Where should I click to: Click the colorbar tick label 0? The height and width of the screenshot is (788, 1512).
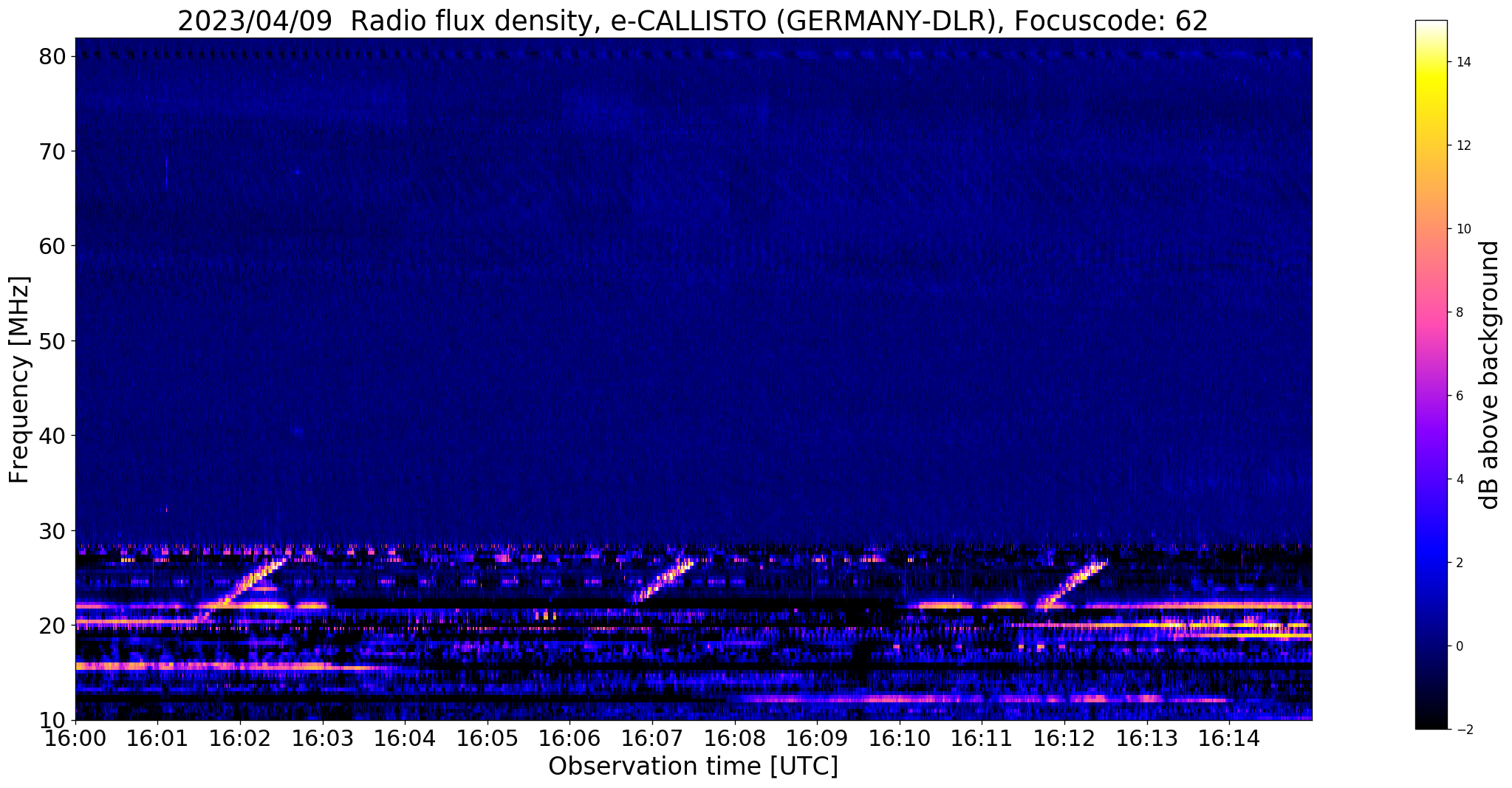[1459, 646]
